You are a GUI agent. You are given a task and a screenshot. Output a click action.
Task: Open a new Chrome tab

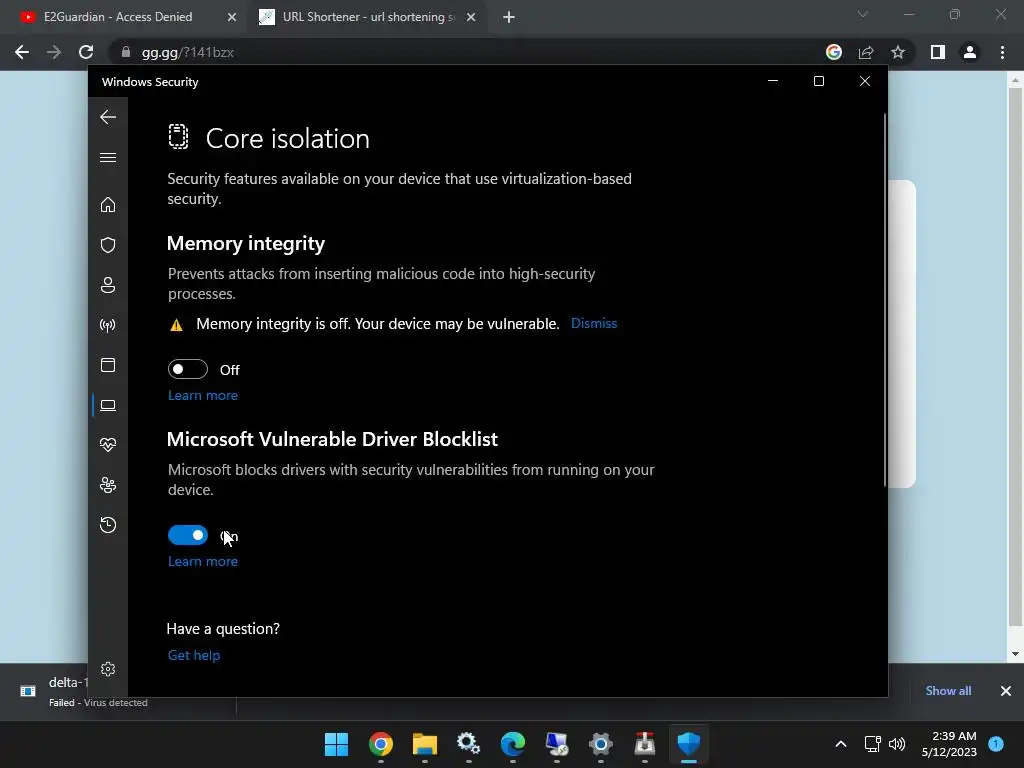(509, 17)
